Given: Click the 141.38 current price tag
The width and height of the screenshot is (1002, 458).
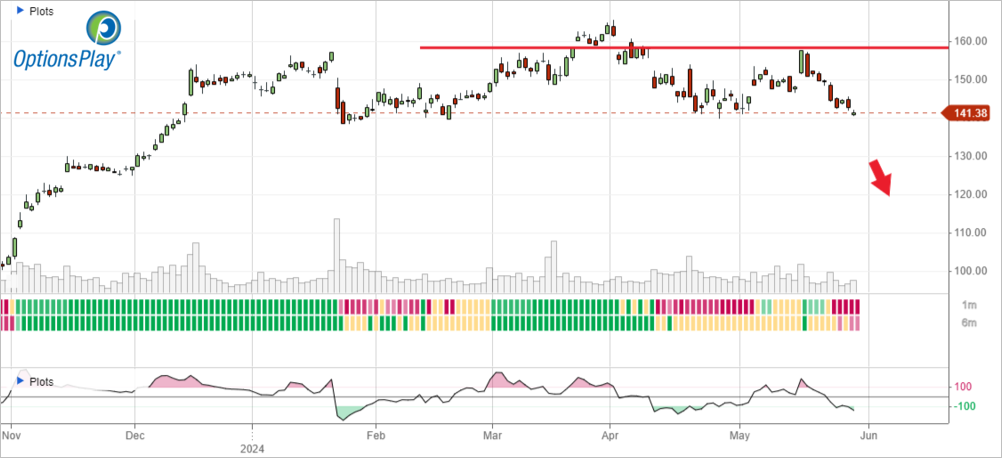Looking at the screenshot, I should (x=968, y=113).
